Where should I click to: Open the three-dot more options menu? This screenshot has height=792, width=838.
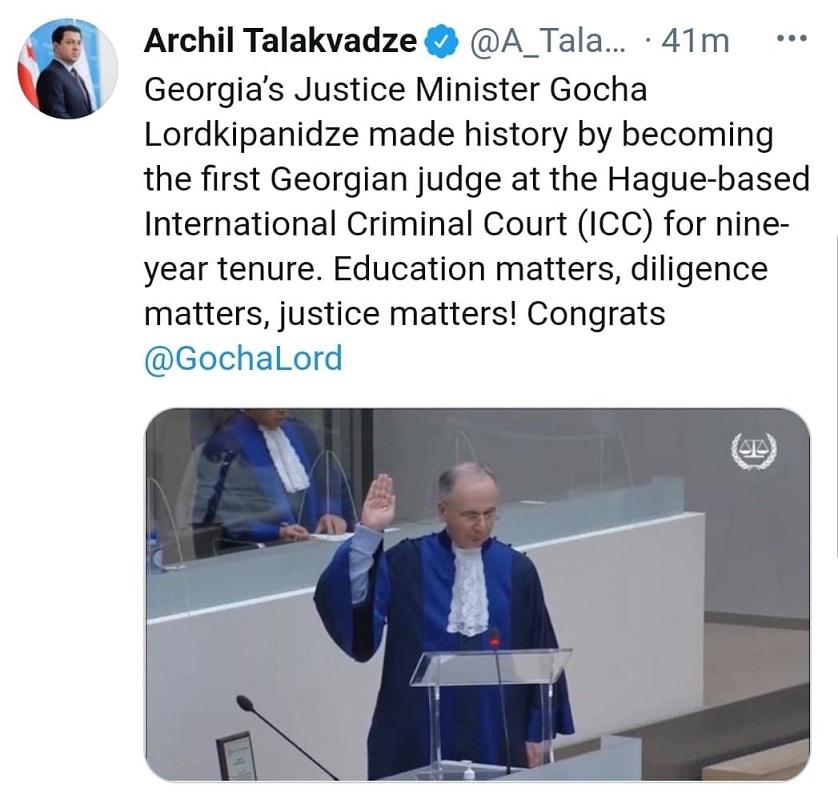coord(791,38)
